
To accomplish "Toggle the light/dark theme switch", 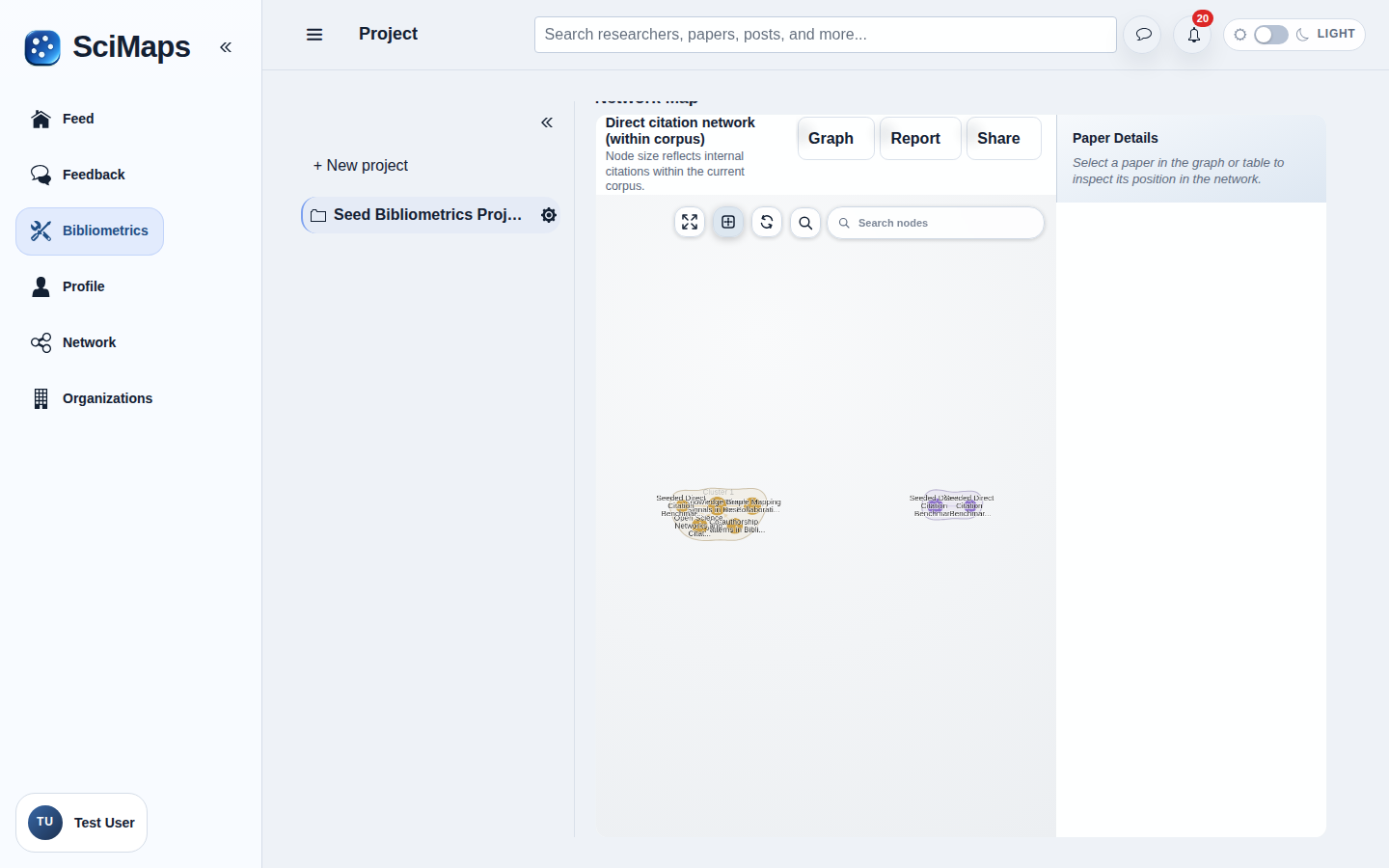I will point(1270,35).
